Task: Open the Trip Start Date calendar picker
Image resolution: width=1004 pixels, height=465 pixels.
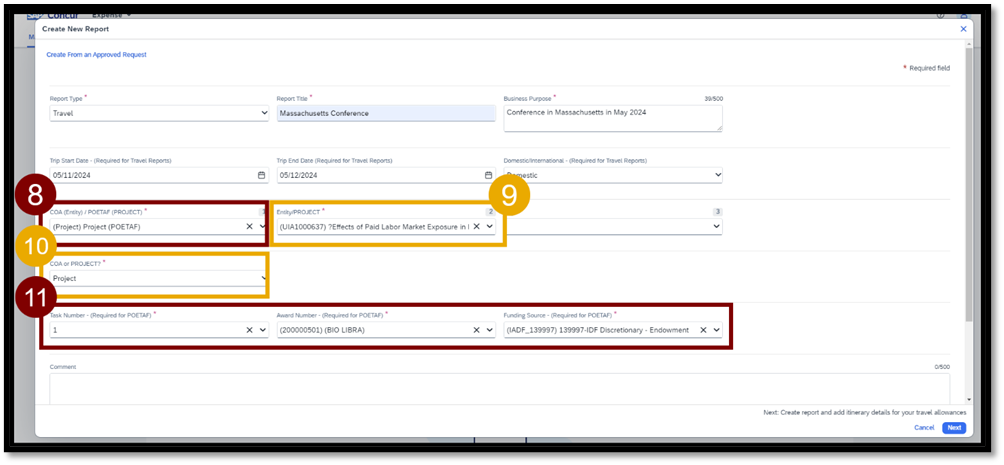Action: 262,175
